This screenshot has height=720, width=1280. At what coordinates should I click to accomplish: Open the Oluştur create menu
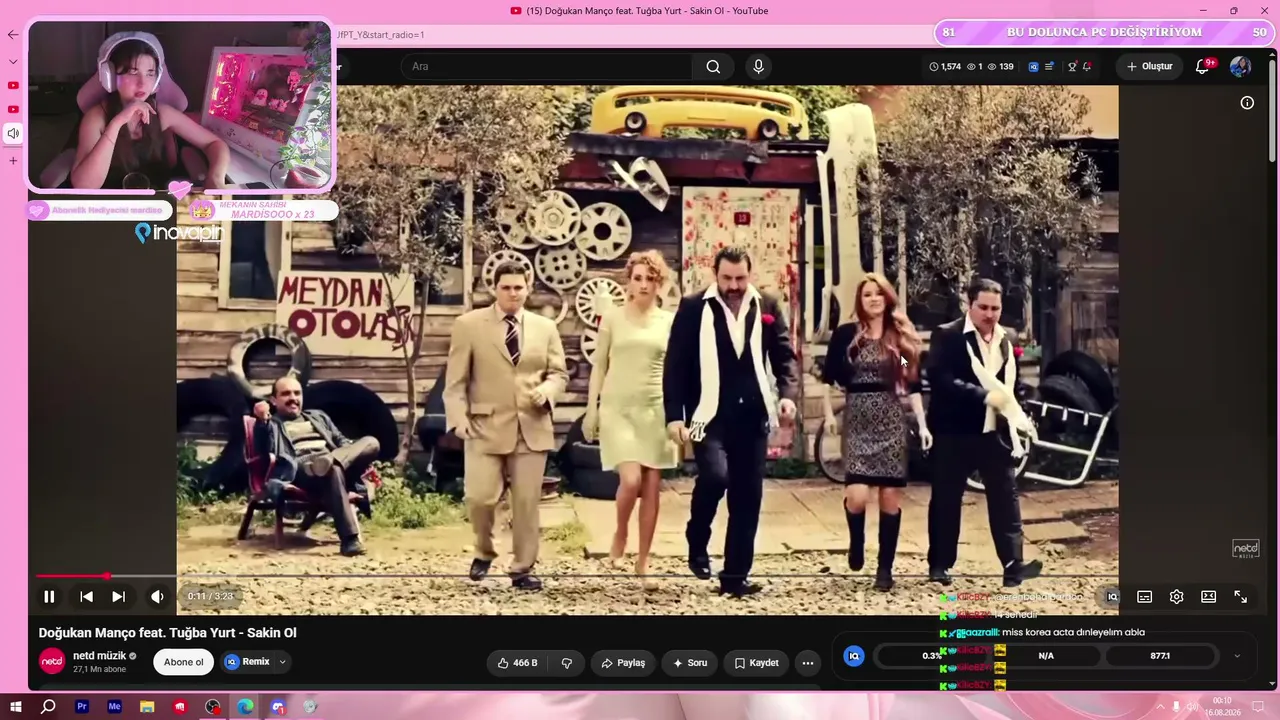tap(1150, 66)
